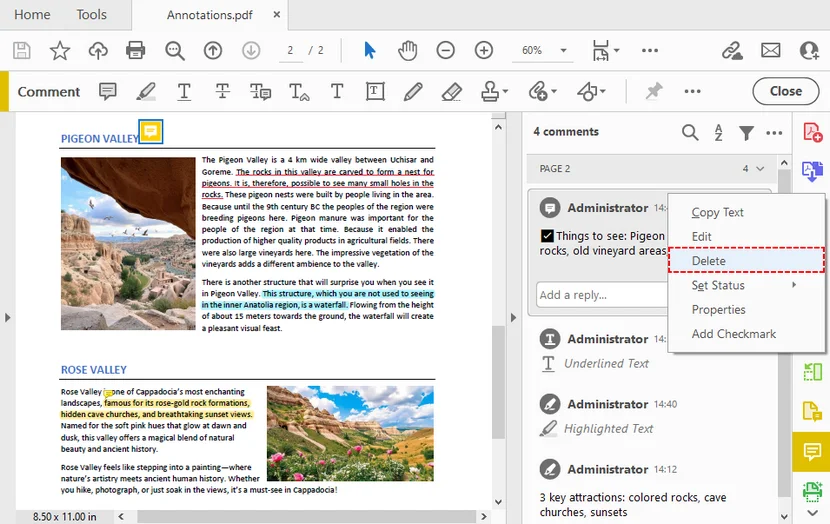Screen dimensions: 830x524
Task: Select the insert text caret tool
Action: click(x=299, y=92)
